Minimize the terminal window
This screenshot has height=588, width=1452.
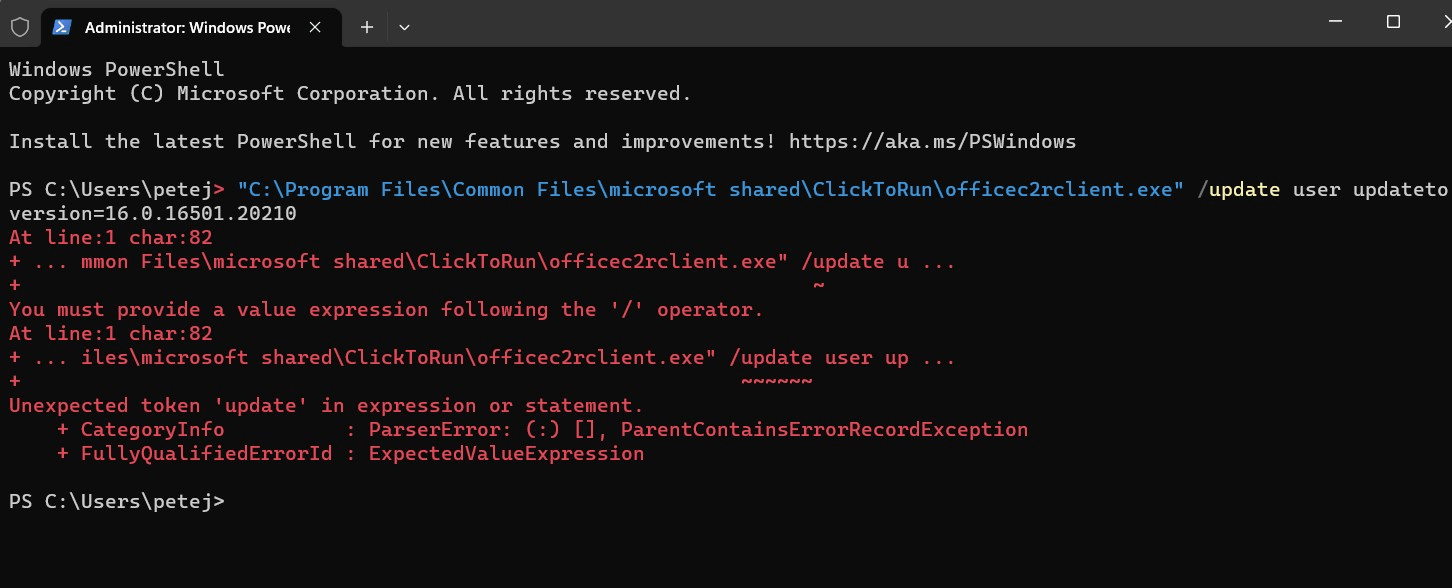tap(1336, 22)
